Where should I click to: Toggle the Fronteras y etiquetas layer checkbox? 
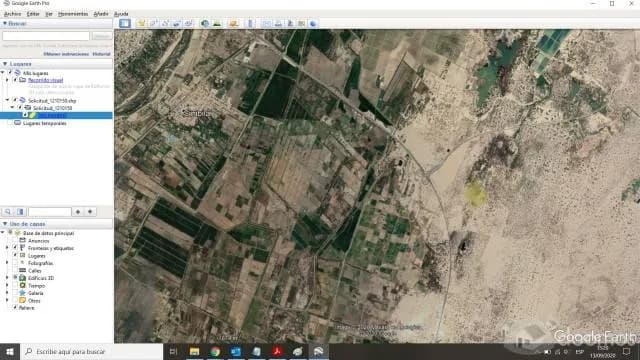[15, 248]
